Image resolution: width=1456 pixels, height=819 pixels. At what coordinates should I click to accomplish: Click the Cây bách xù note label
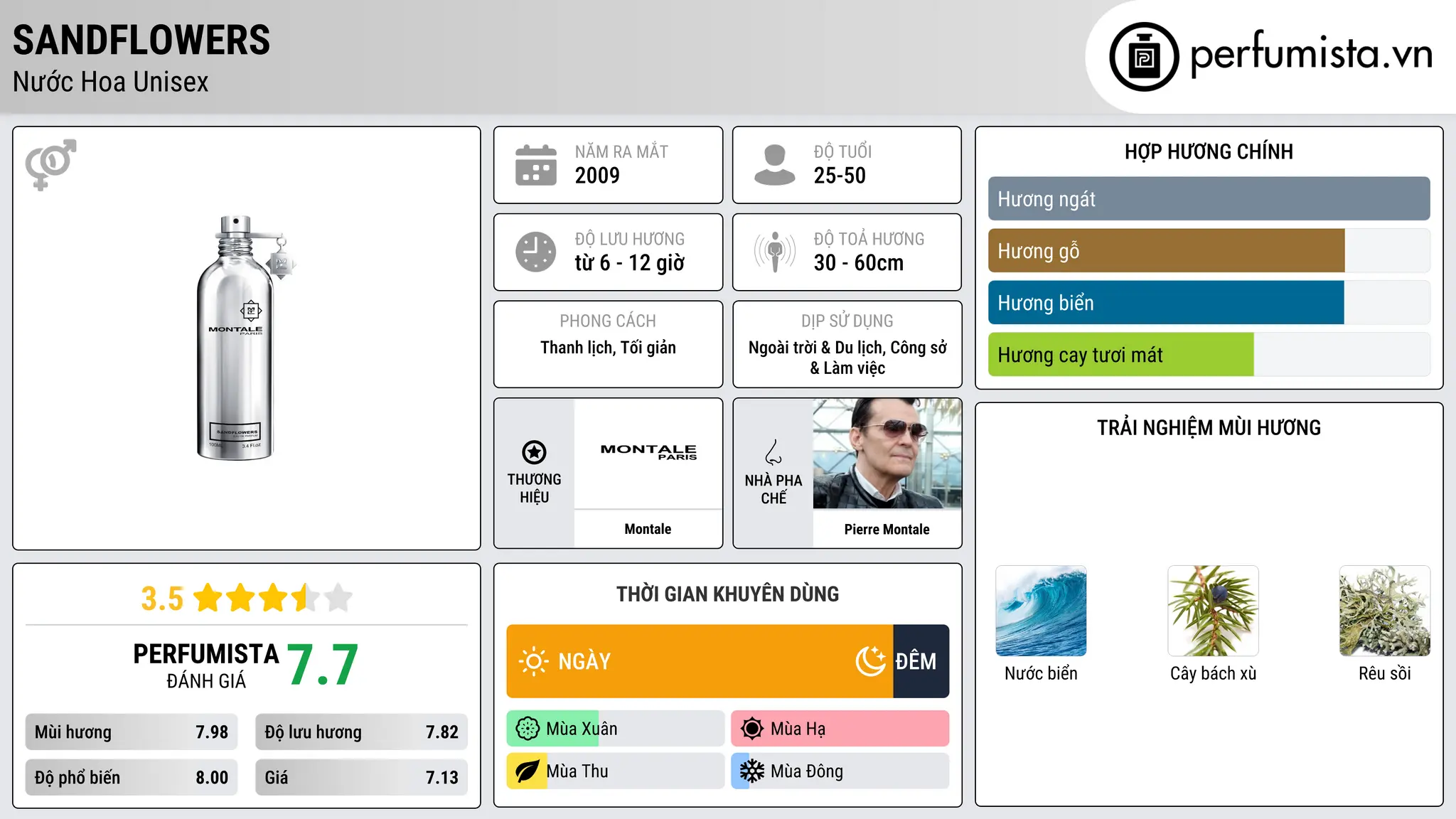click(x=1213, y=673)
